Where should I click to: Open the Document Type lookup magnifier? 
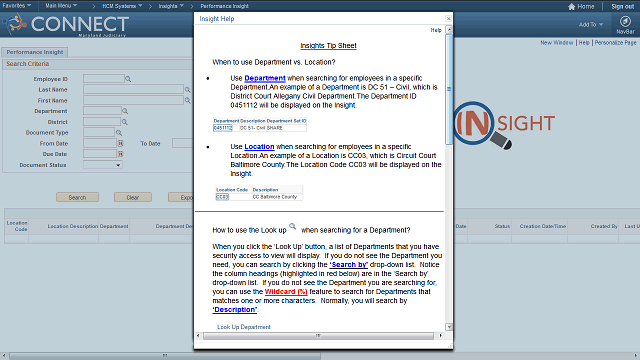coord(118,133)
